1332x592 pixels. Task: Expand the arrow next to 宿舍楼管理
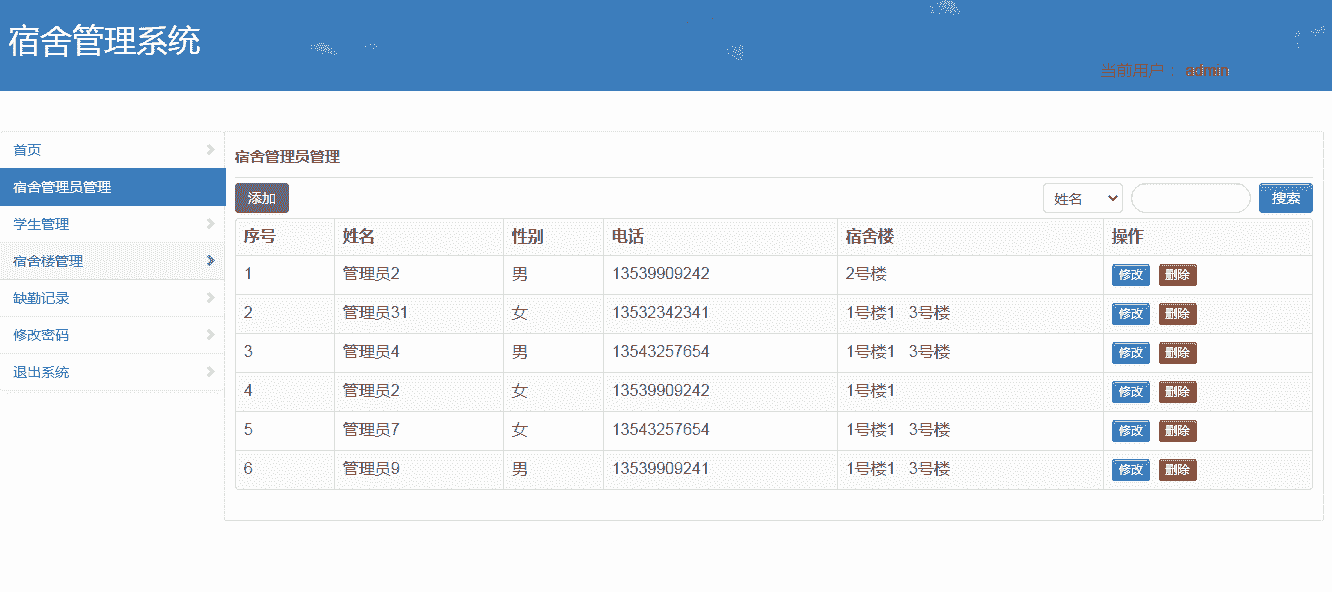(210, 261)
